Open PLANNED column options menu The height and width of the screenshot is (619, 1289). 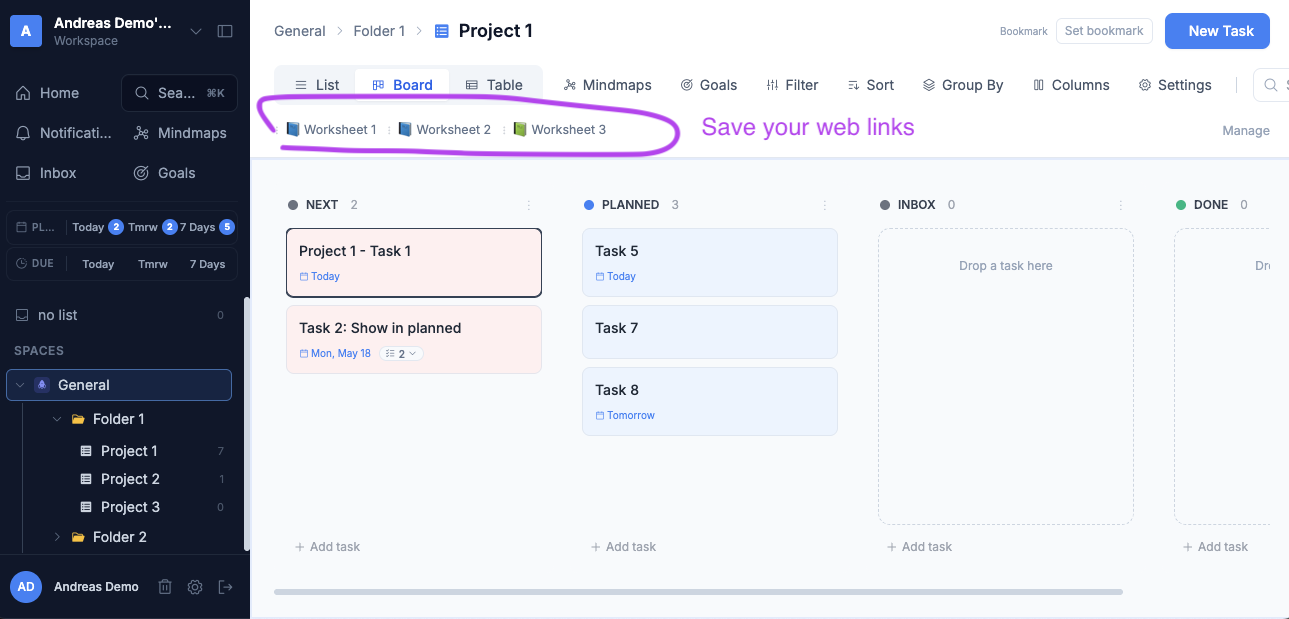pyautogui.click(x=825, y=205)
